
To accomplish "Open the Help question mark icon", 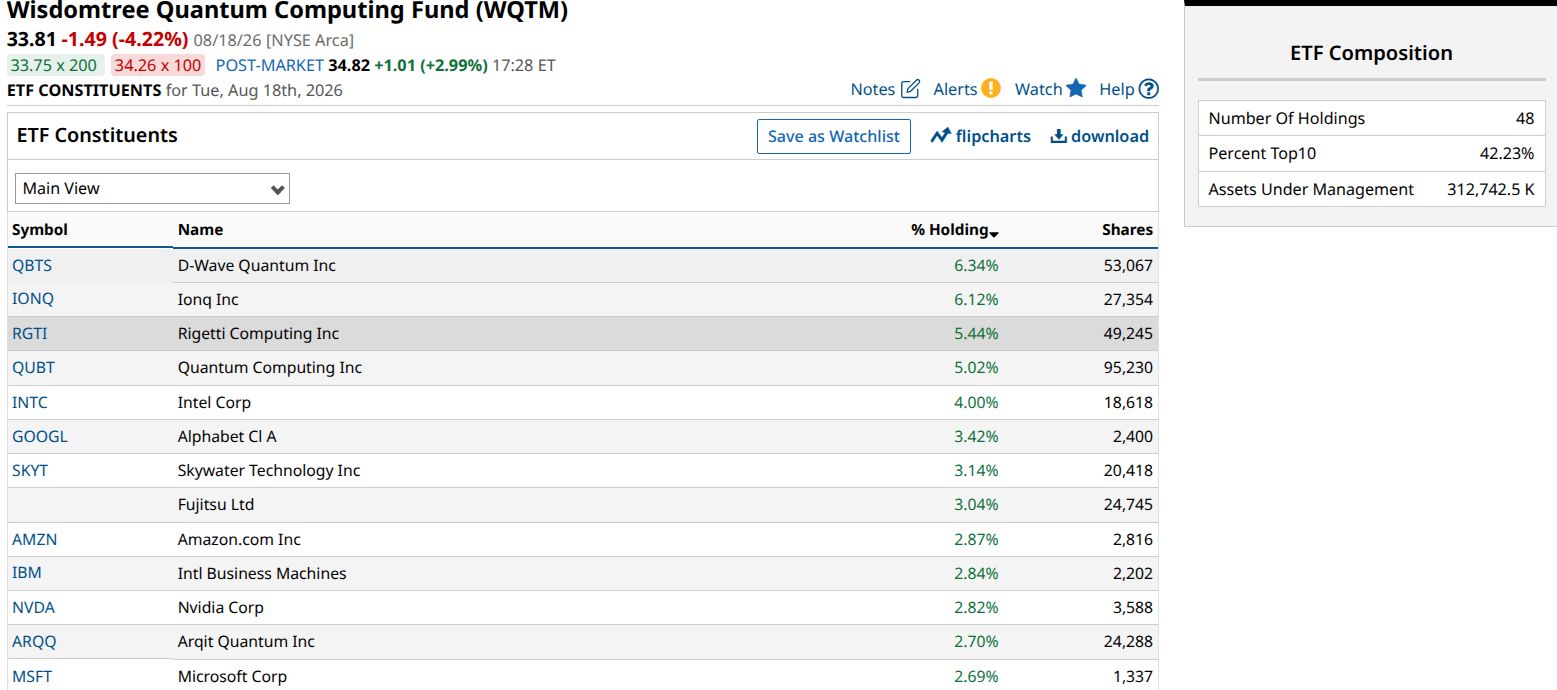I will [1149, 89].
